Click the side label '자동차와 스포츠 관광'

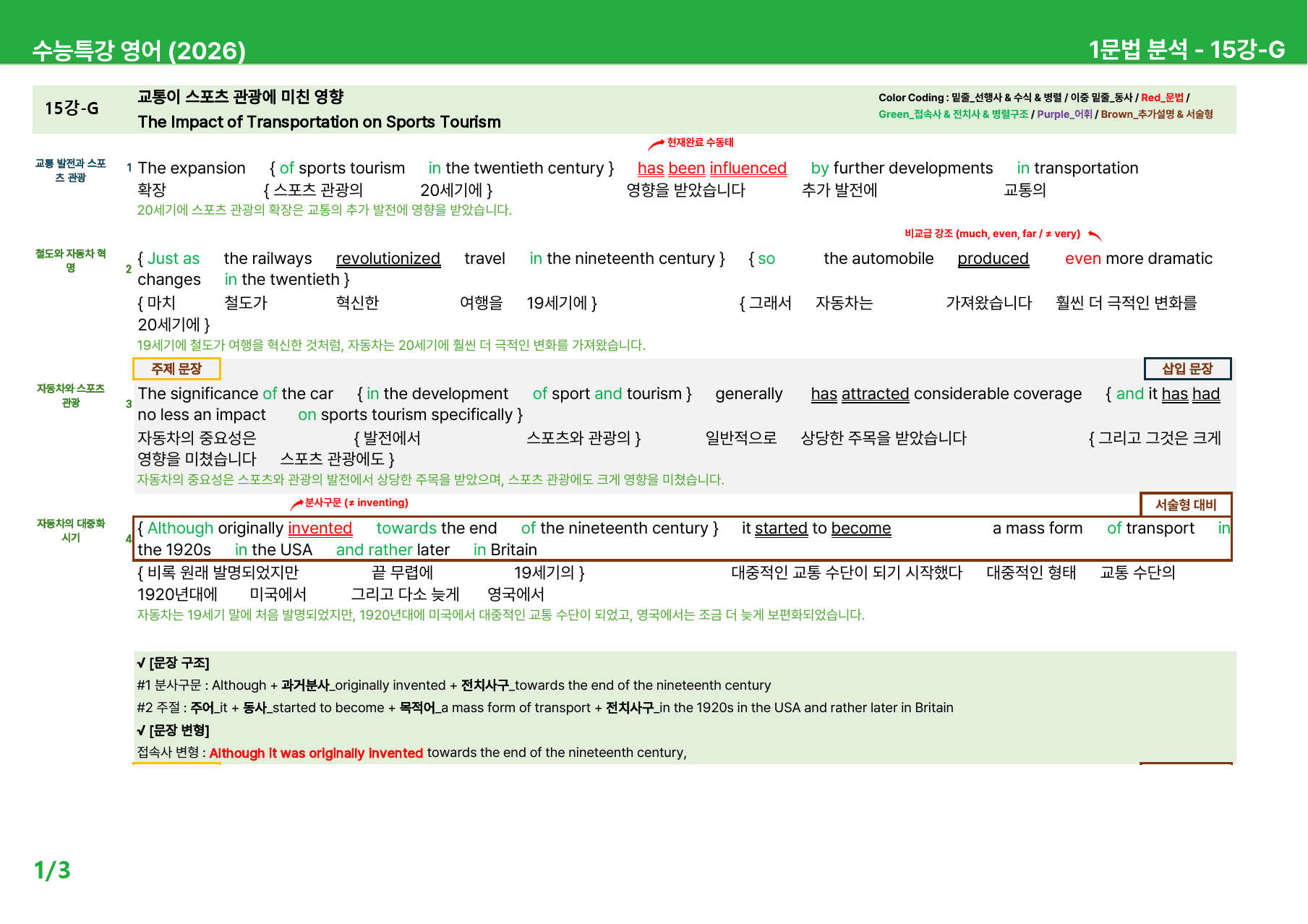71,395
